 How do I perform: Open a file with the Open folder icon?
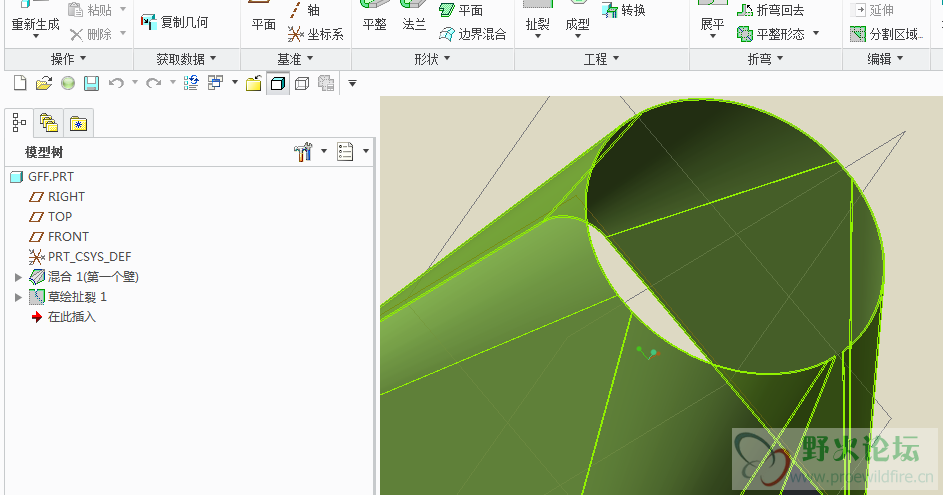43,83
